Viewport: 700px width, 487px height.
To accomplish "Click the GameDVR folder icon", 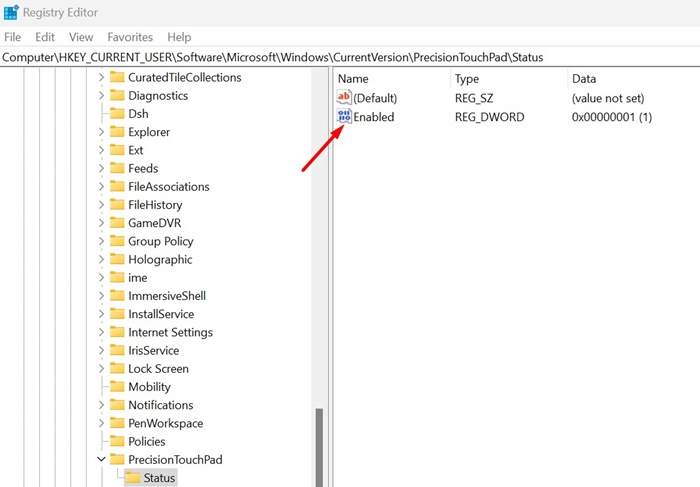I will point(116,223).
